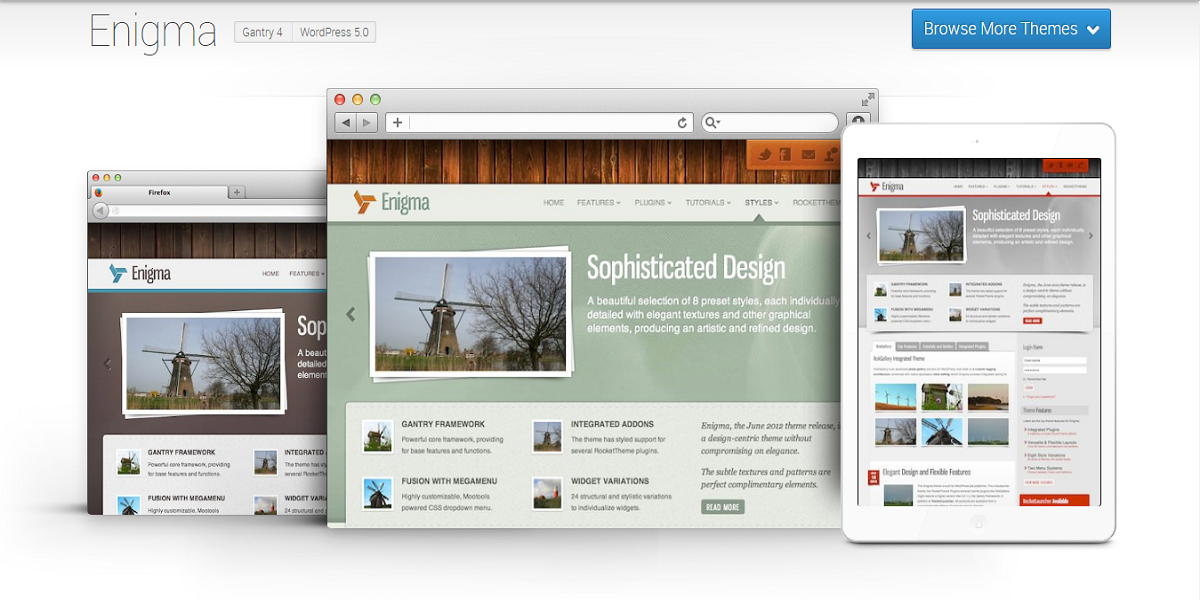
Task: Click the red Enigma logo on the tablet
Action: (887, 186)
